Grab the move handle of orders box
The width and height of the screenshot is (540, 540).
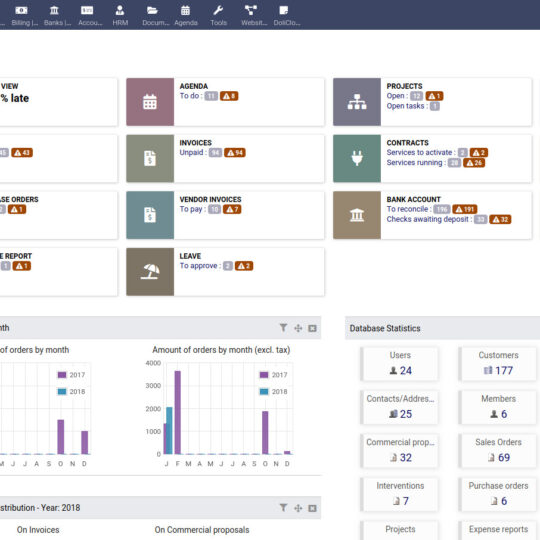click(298, 328)
